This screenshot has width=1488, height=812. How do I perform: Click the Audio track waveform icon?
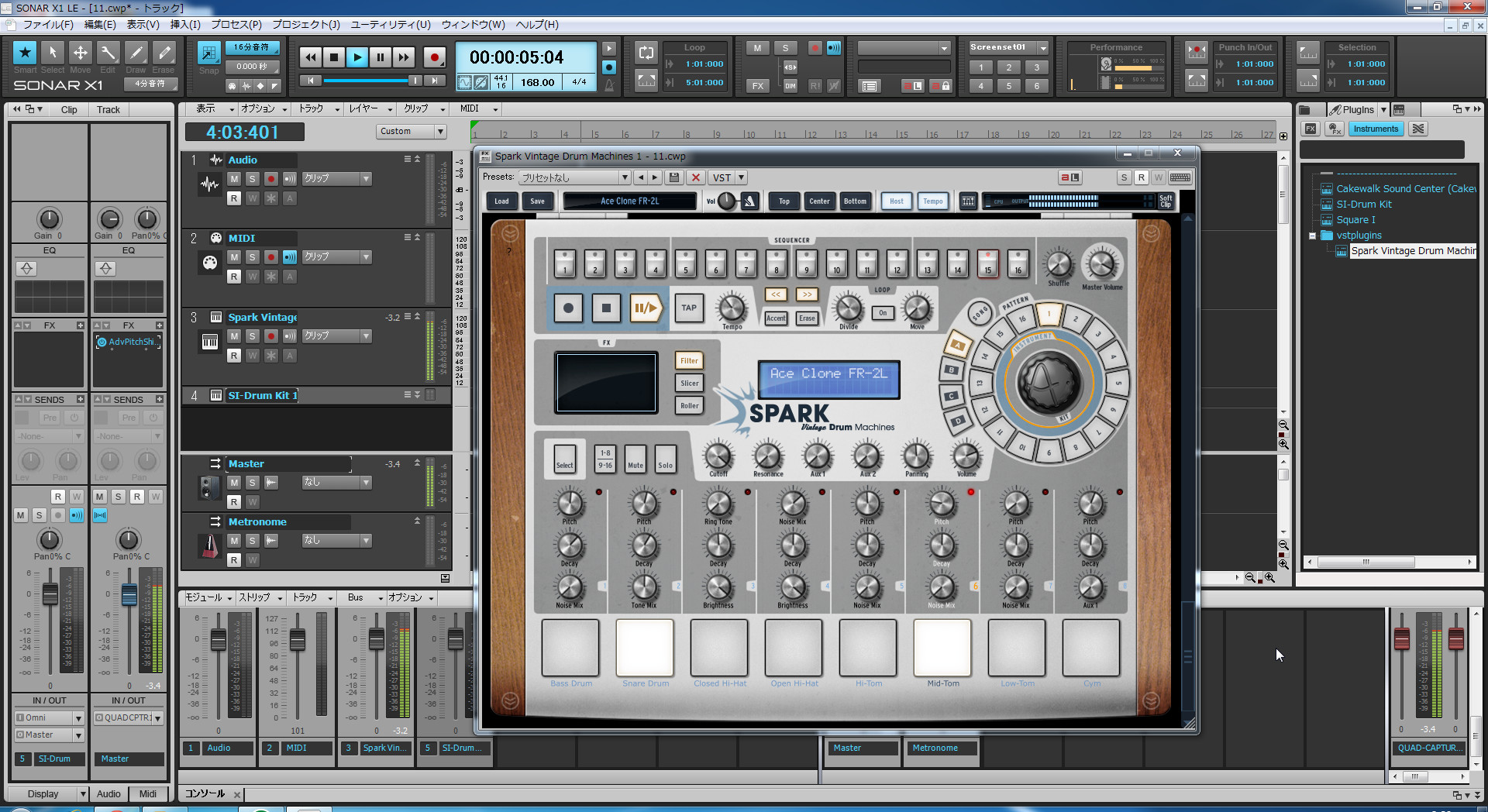click(209, 184)
